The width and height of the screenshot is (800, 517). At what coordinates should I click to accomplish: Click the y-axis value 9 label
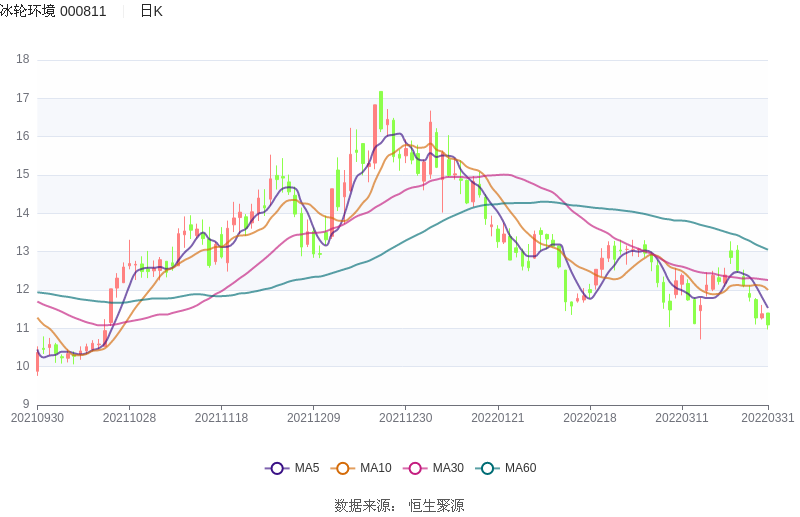[25, 404]
